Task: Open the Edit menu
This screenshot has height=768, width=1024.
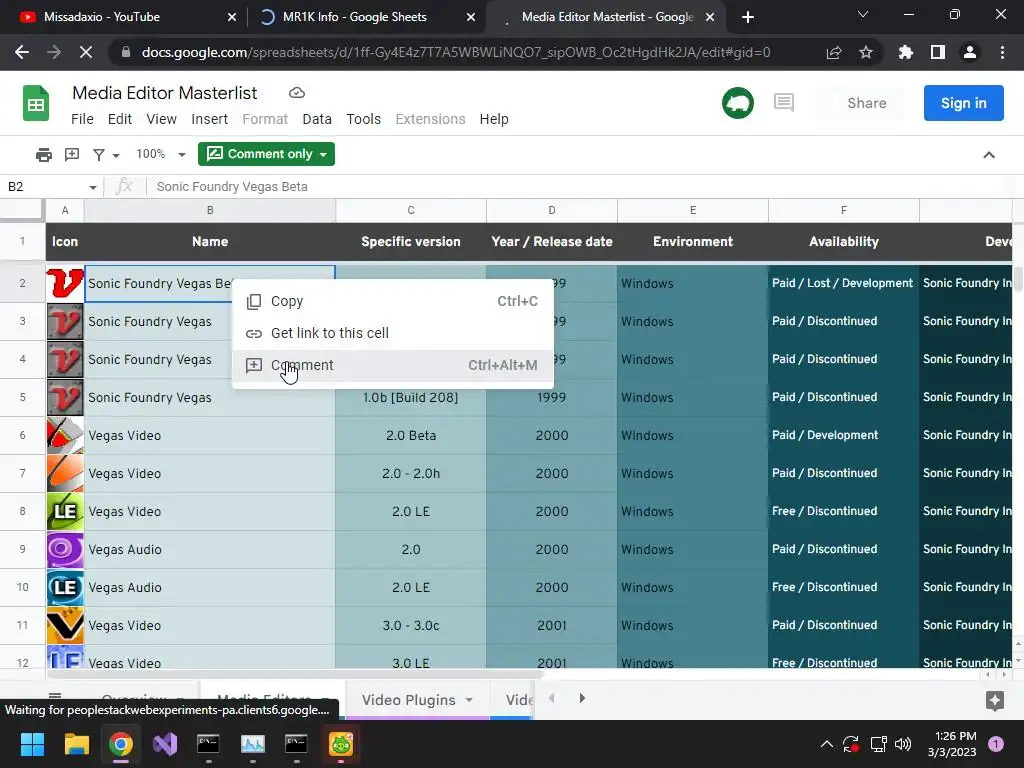Action: click(120, 119)
